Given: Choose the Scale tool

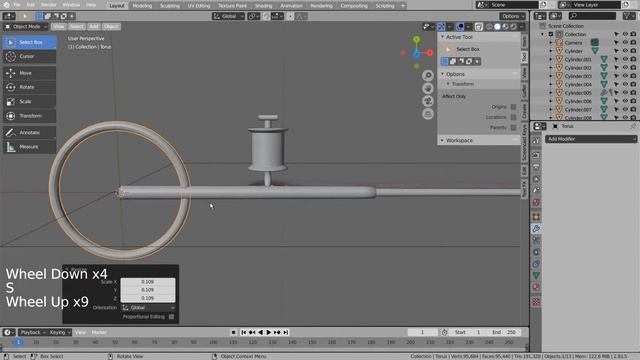Looking at the screenshot, I should pos(29,101).
